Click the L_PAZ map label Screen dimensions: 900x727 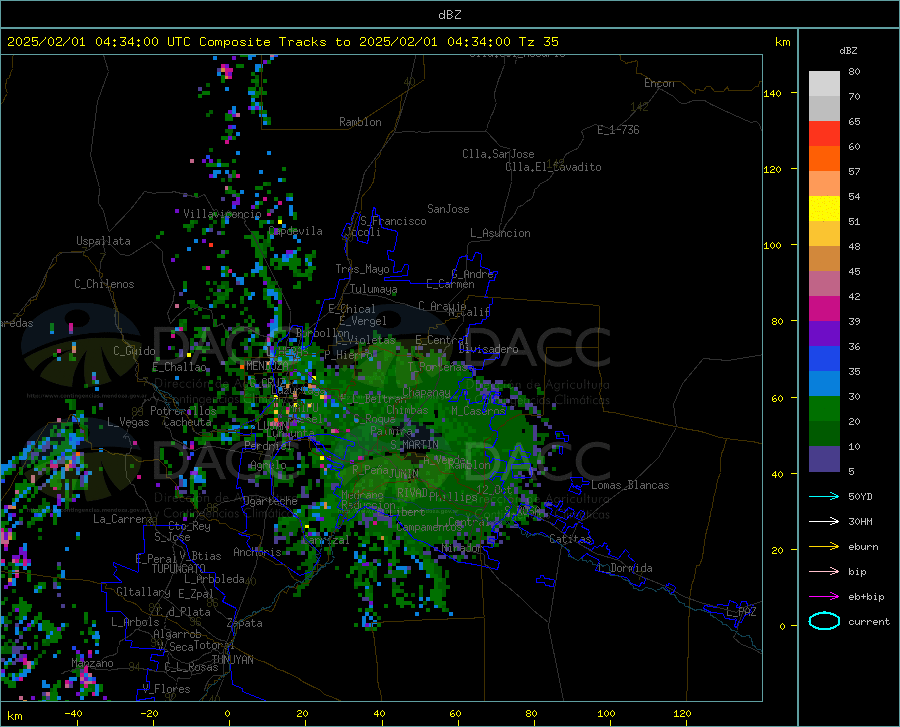741,612
